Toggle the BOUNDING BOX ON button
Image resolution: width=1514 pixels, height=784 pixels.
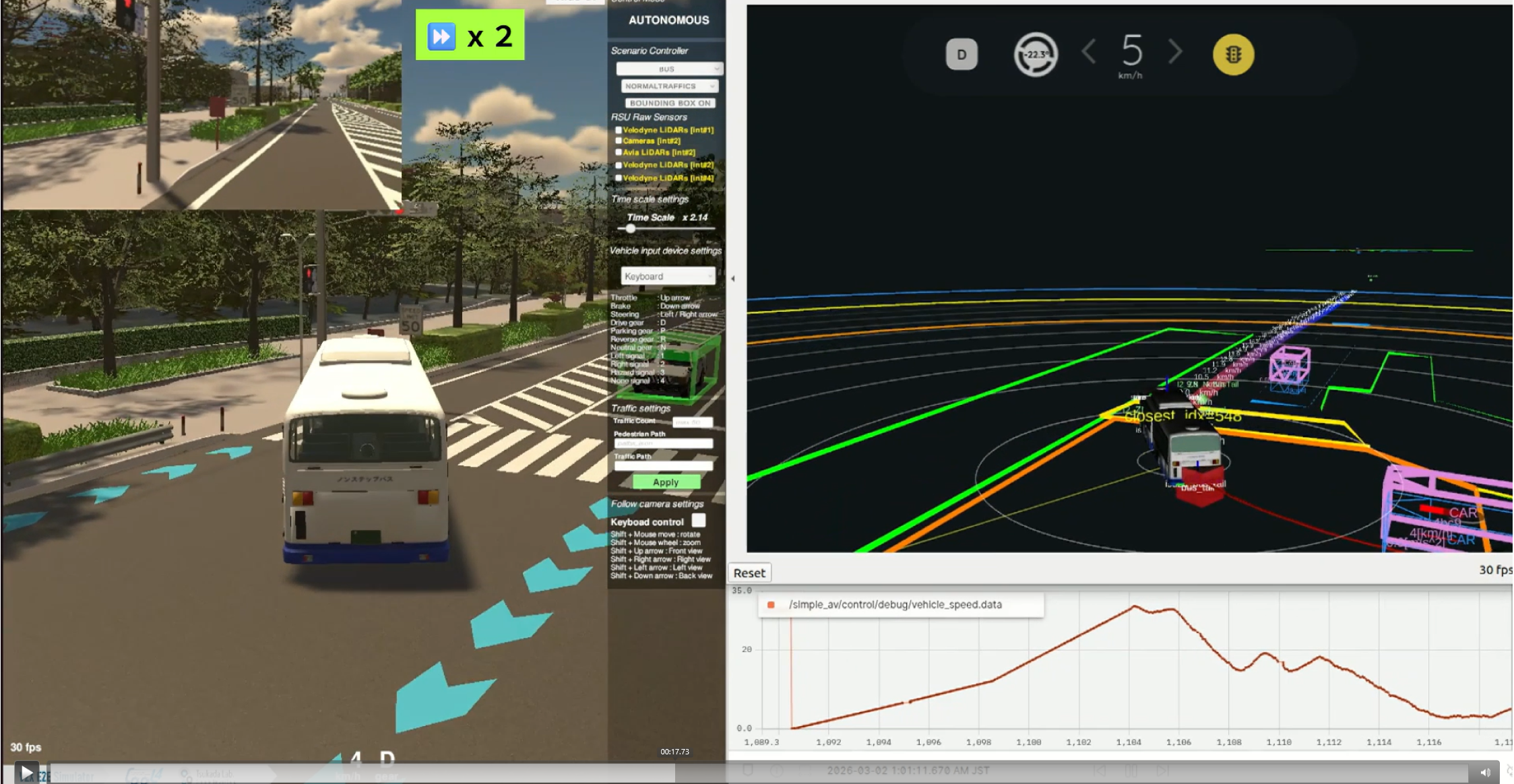670,103
